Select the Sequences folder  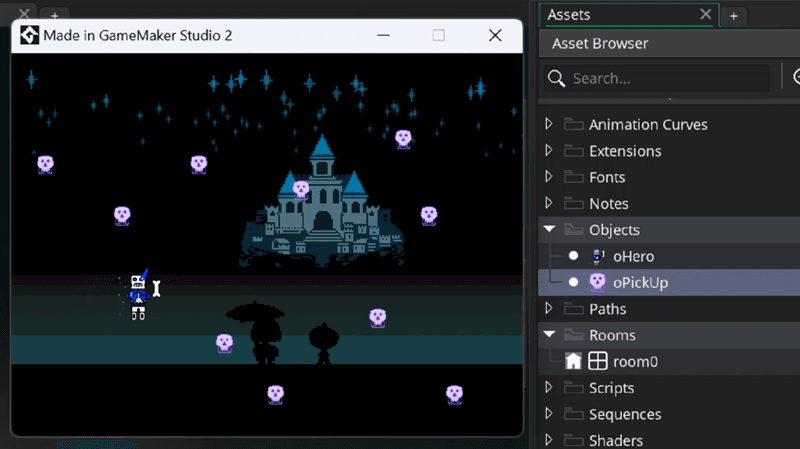(625, 414)
